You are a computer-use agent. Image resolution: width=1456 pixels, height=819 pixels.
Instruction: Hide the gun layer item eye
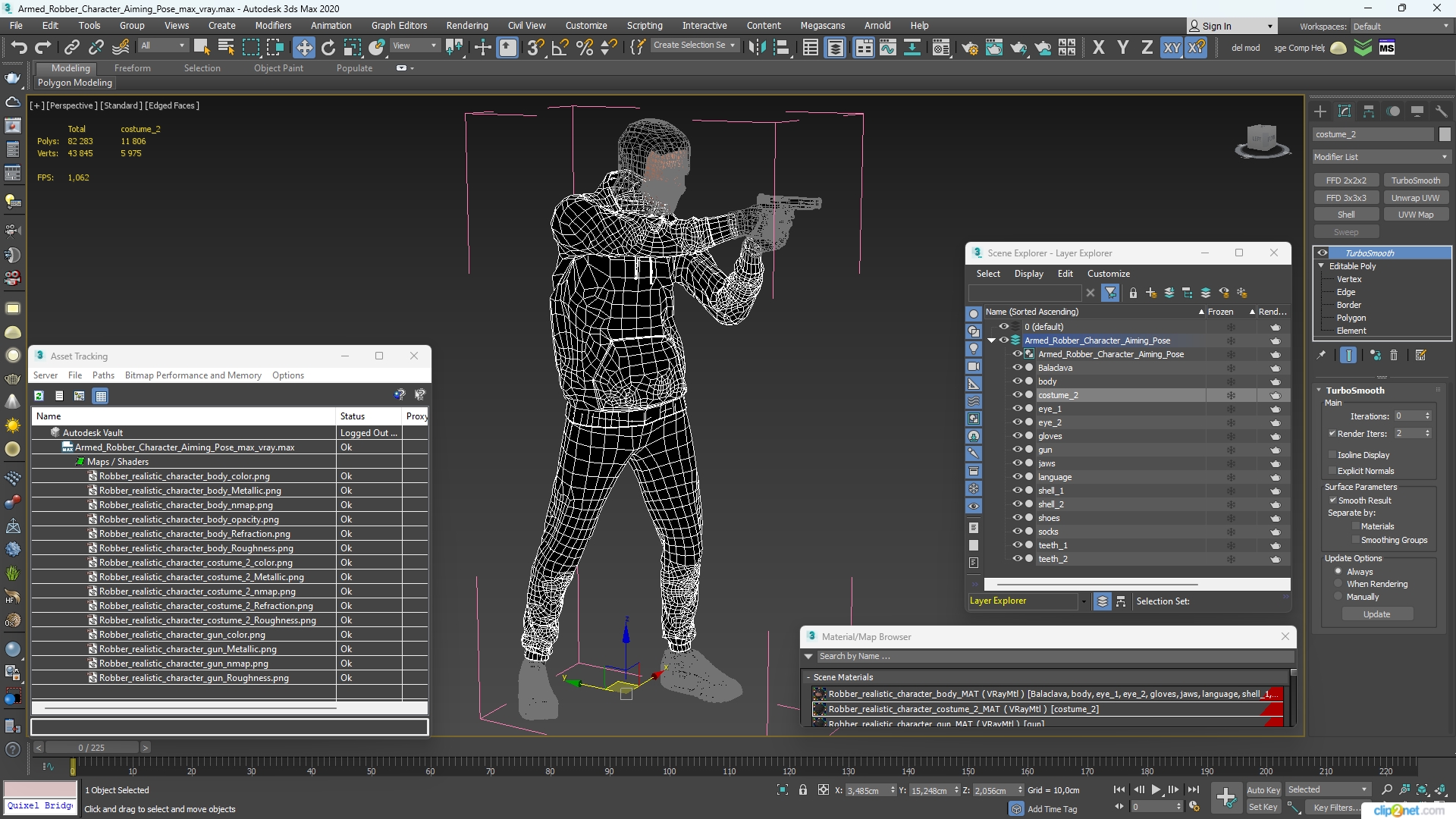click(x=1018, y=450)
